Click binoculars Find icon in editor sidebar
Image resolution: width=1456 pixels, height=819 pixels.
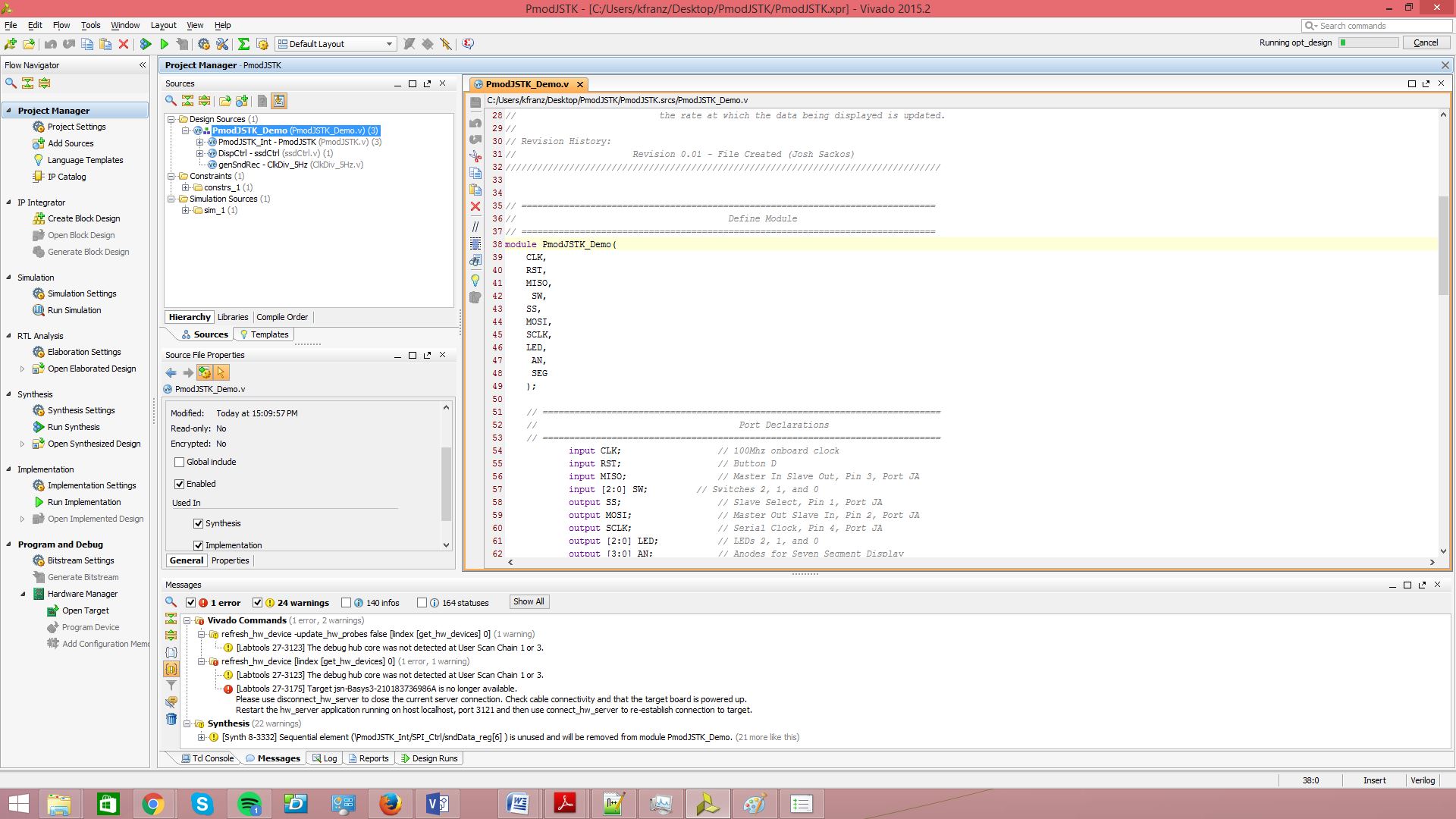click(475, 261)
